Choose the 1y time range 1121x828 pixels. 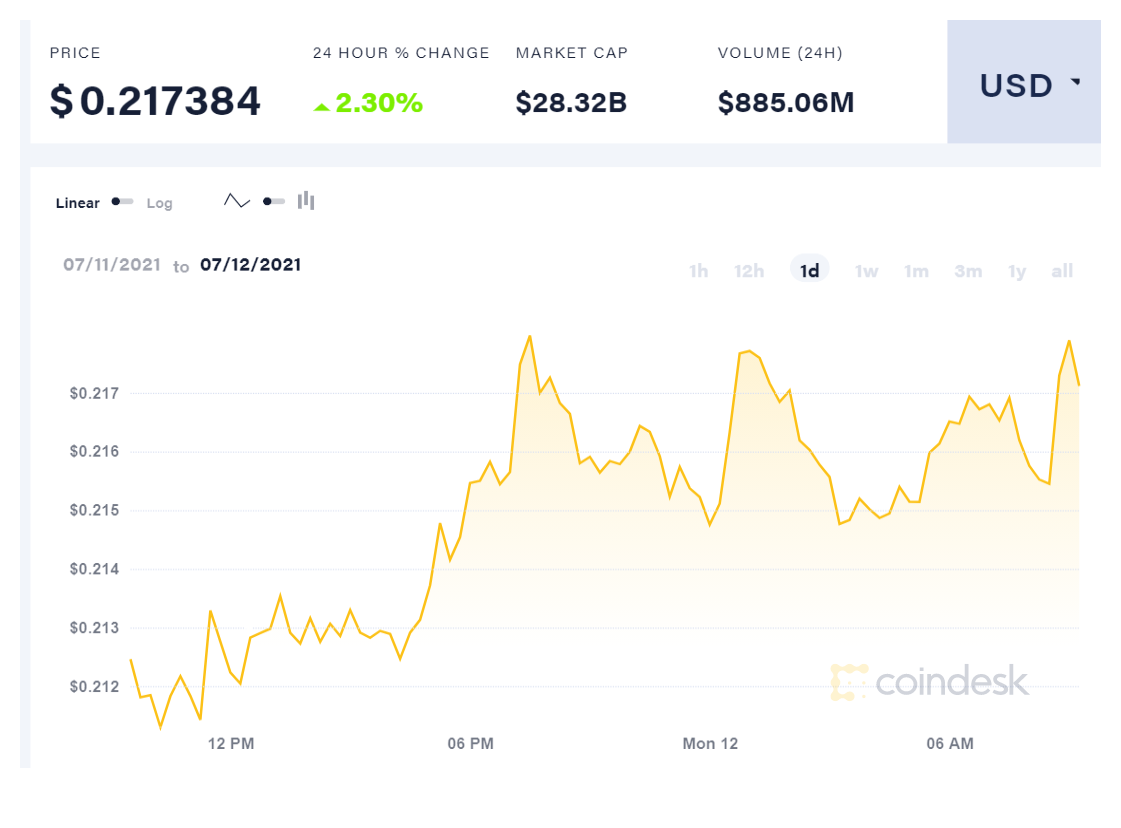[x=1017, y=271]
